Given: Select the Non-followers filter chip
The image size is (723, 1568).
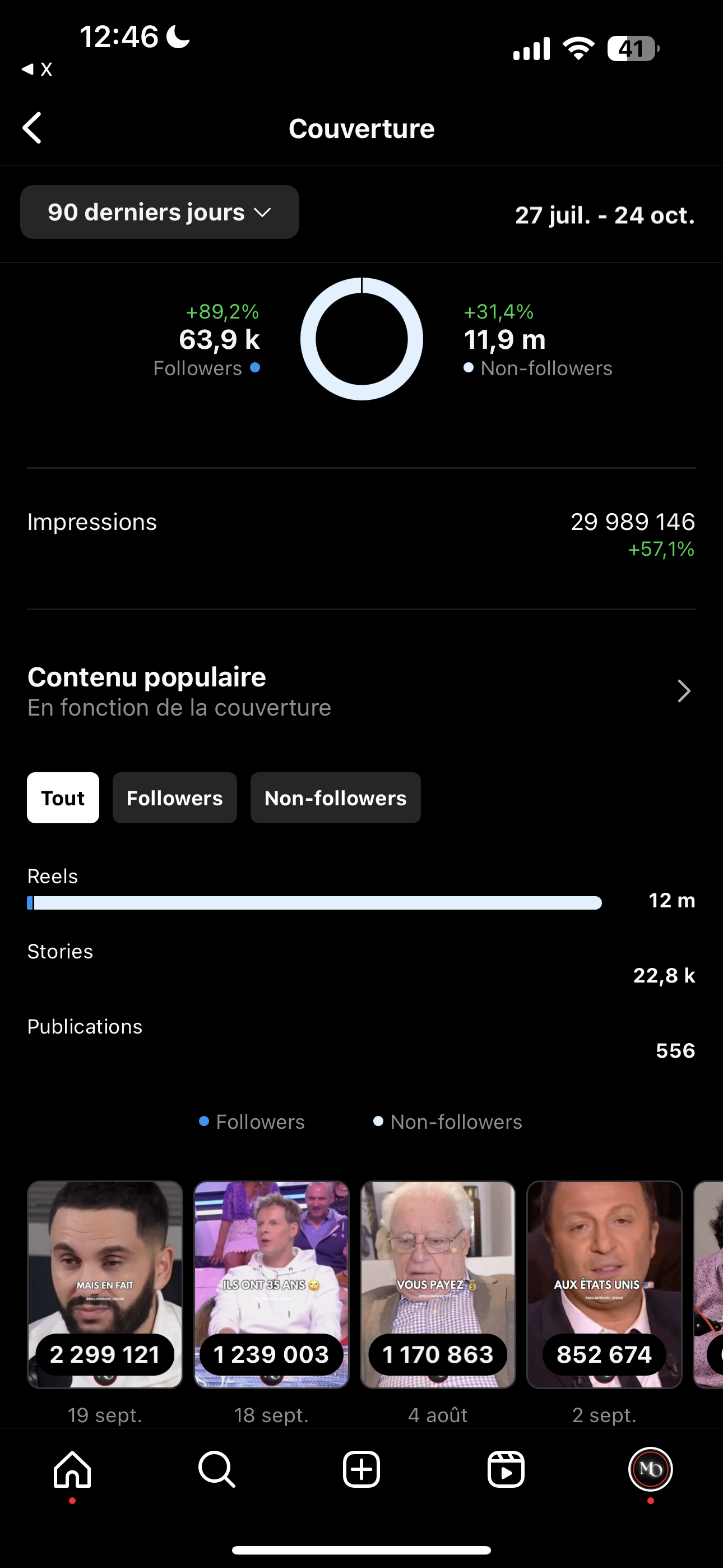Looking at the screenshot, I should (x=335, y=798).
